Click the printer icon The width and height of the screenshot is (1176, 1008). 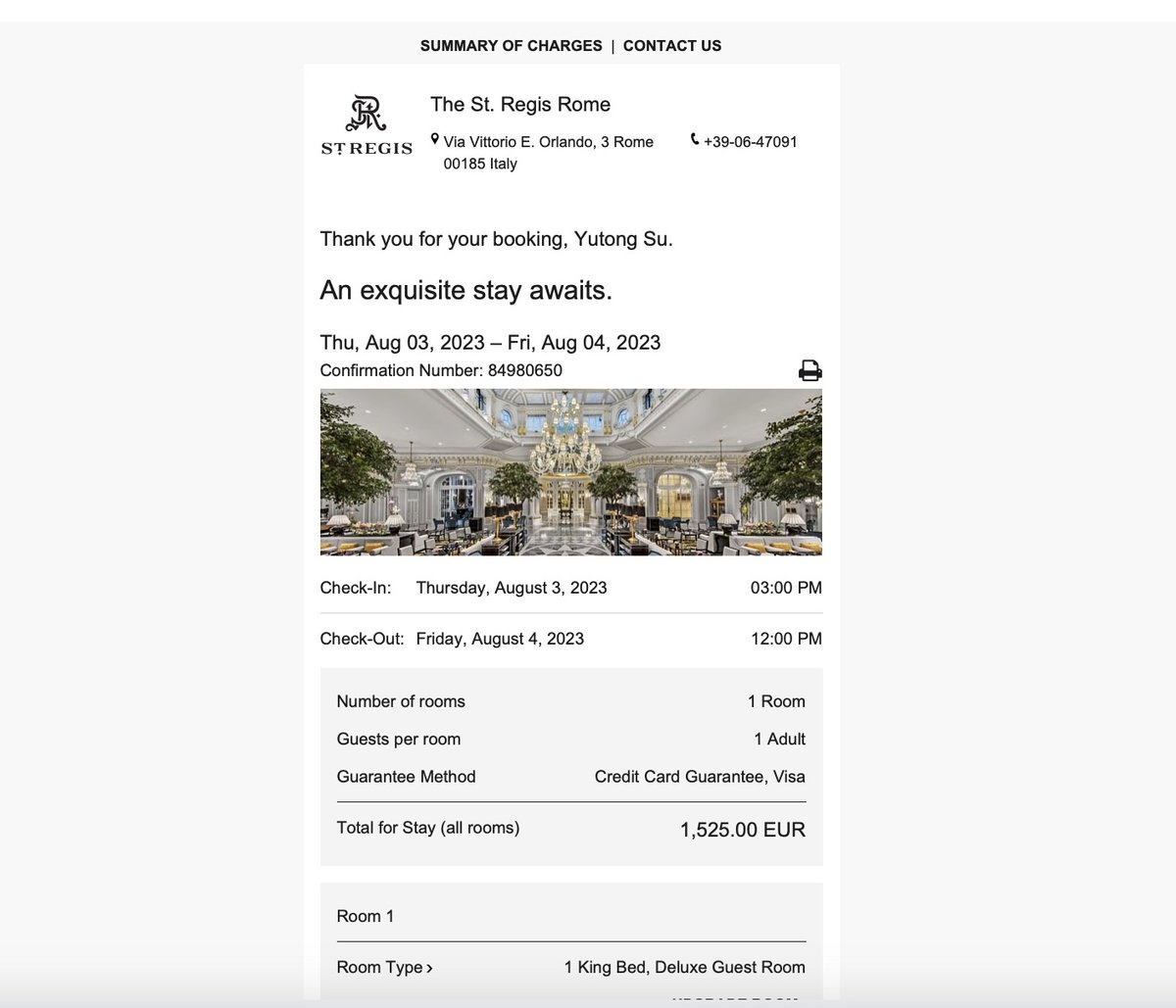pos(809,370)
